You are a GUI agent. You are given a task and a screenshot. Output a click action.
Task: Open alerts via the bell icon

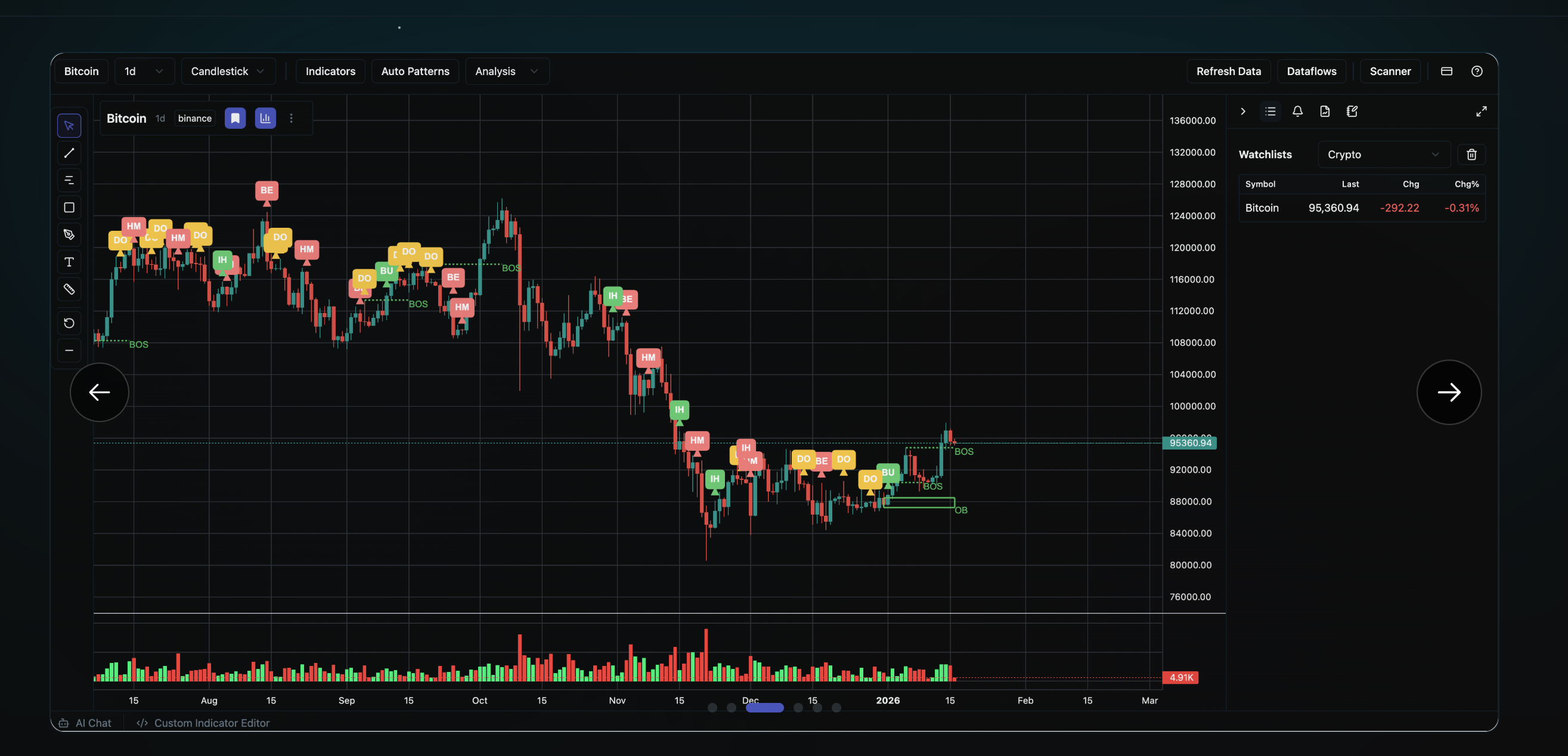point(1297,111)
